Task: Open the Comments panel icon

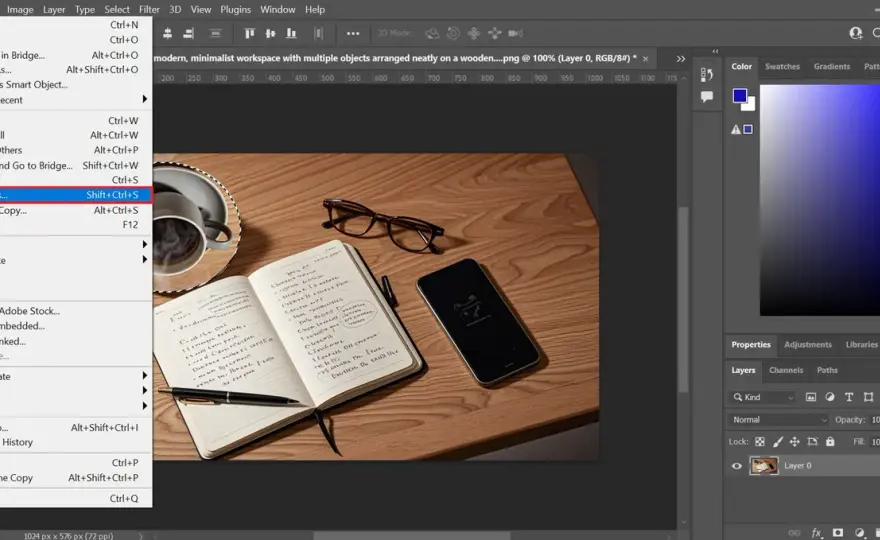Action: click(707, 97)
